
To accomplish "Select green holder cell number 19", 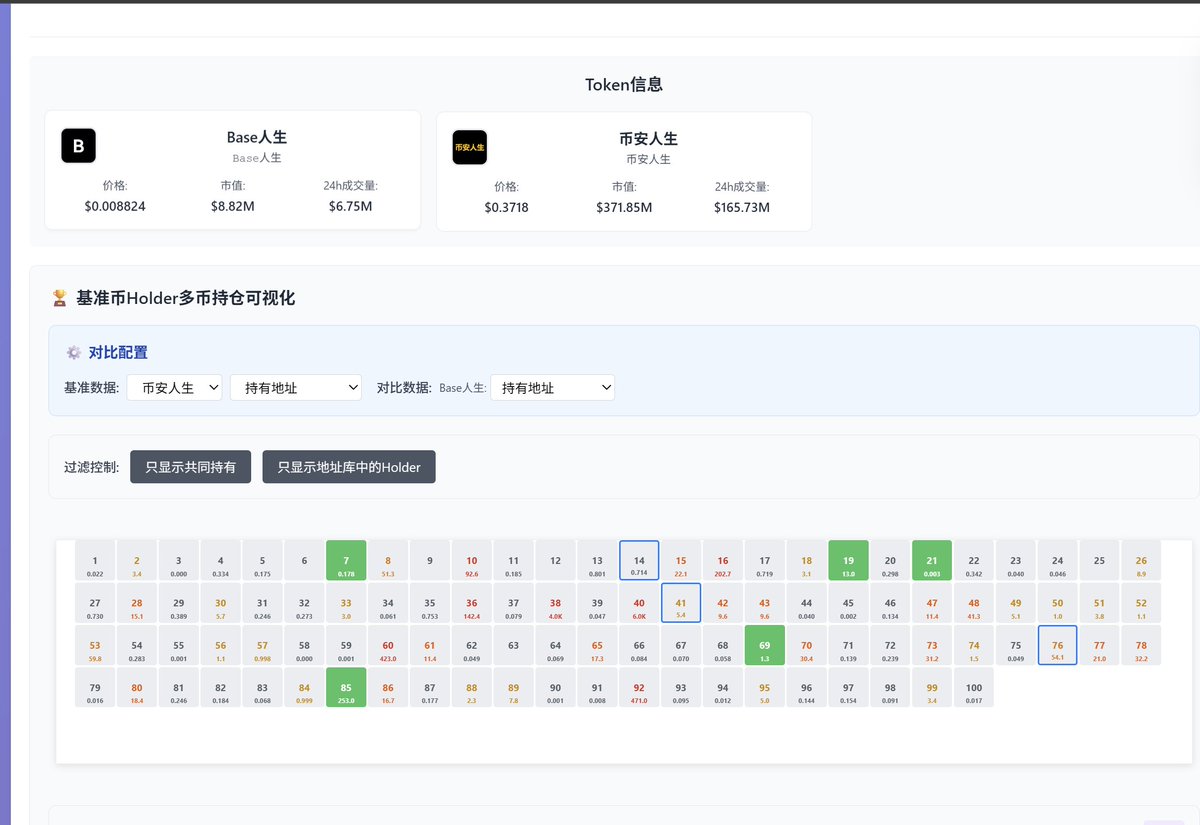I will pos(848,560).
